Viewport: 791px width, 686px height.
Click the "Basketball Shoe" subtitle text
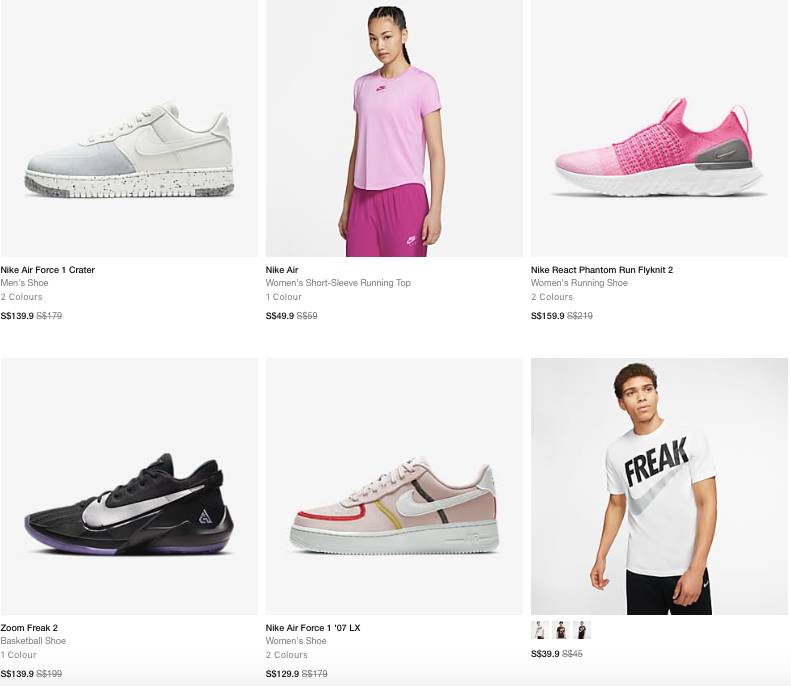tap(33, 641)
